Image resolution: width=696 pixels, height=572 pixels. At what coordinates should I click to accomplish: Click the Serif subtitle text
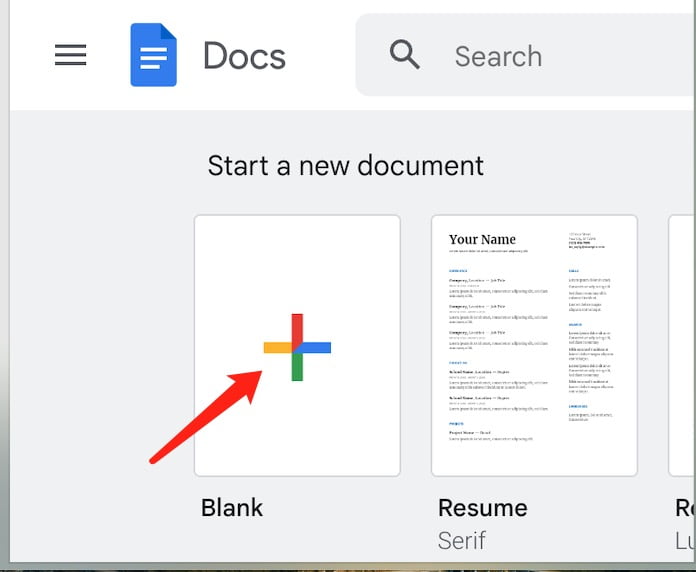coord(462,540)
